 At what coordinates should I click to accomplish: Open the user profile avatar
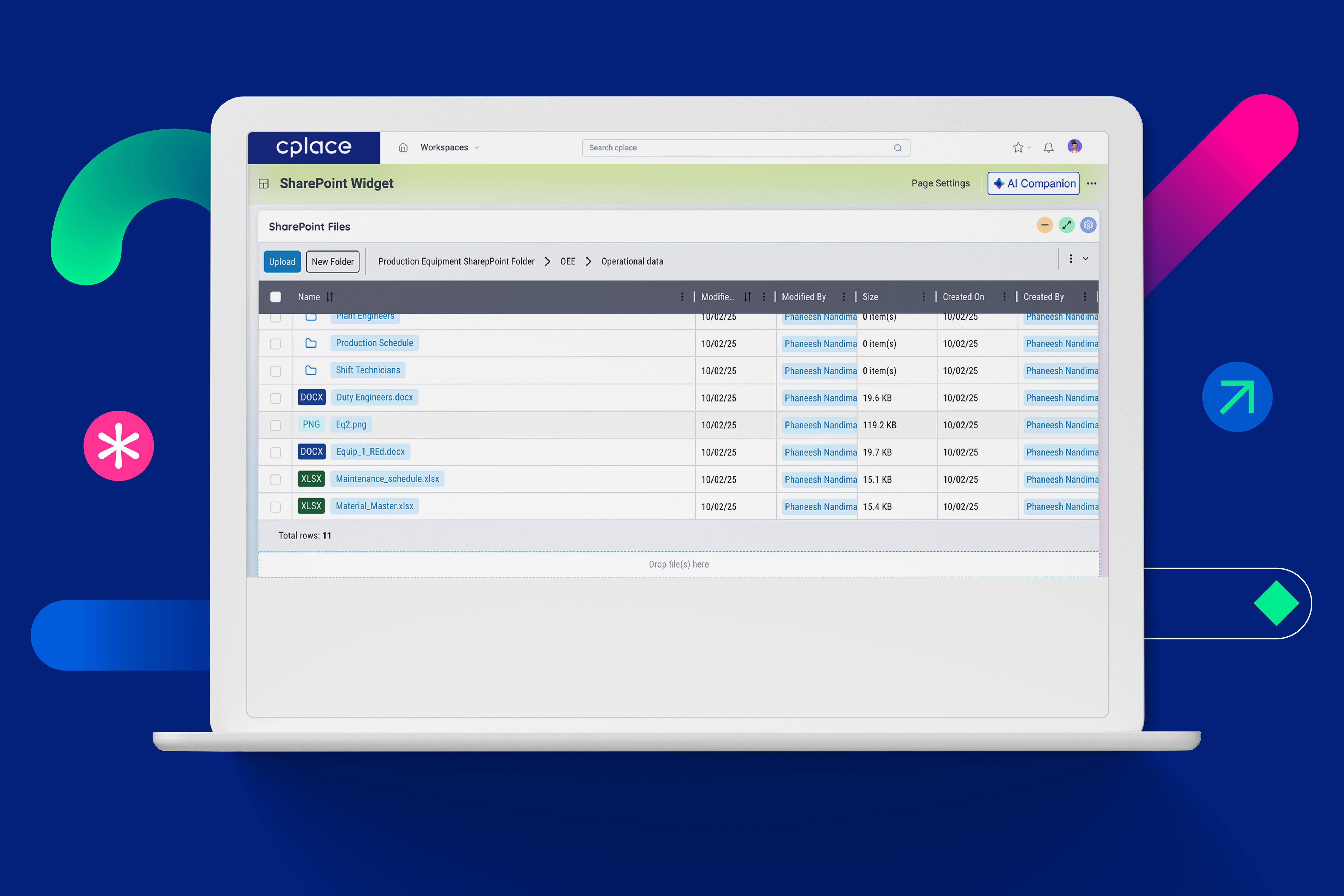coord(1075,147)
